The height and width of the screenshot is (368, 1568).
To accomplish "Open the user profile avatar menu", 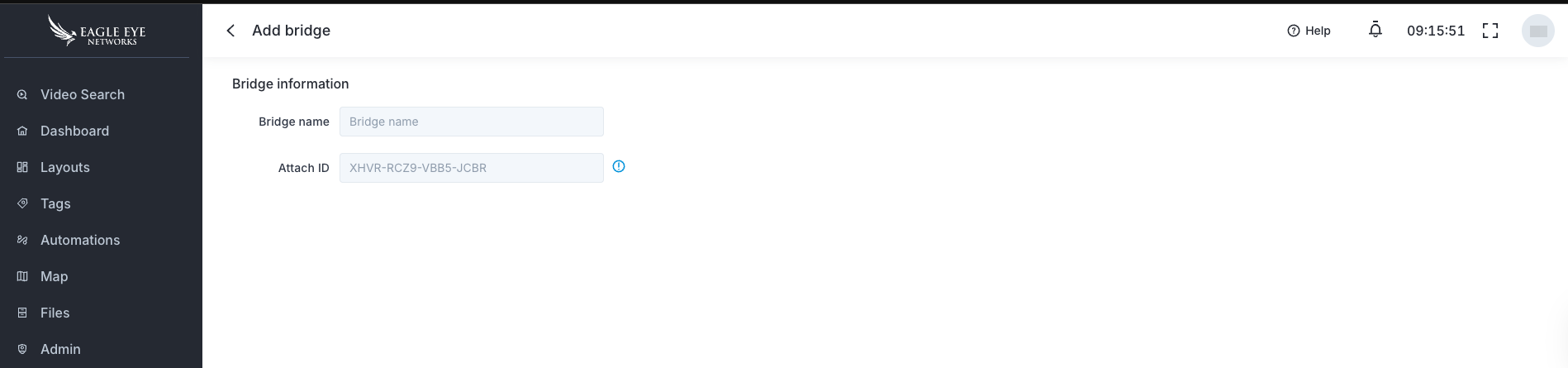I will click(1537, 31).
